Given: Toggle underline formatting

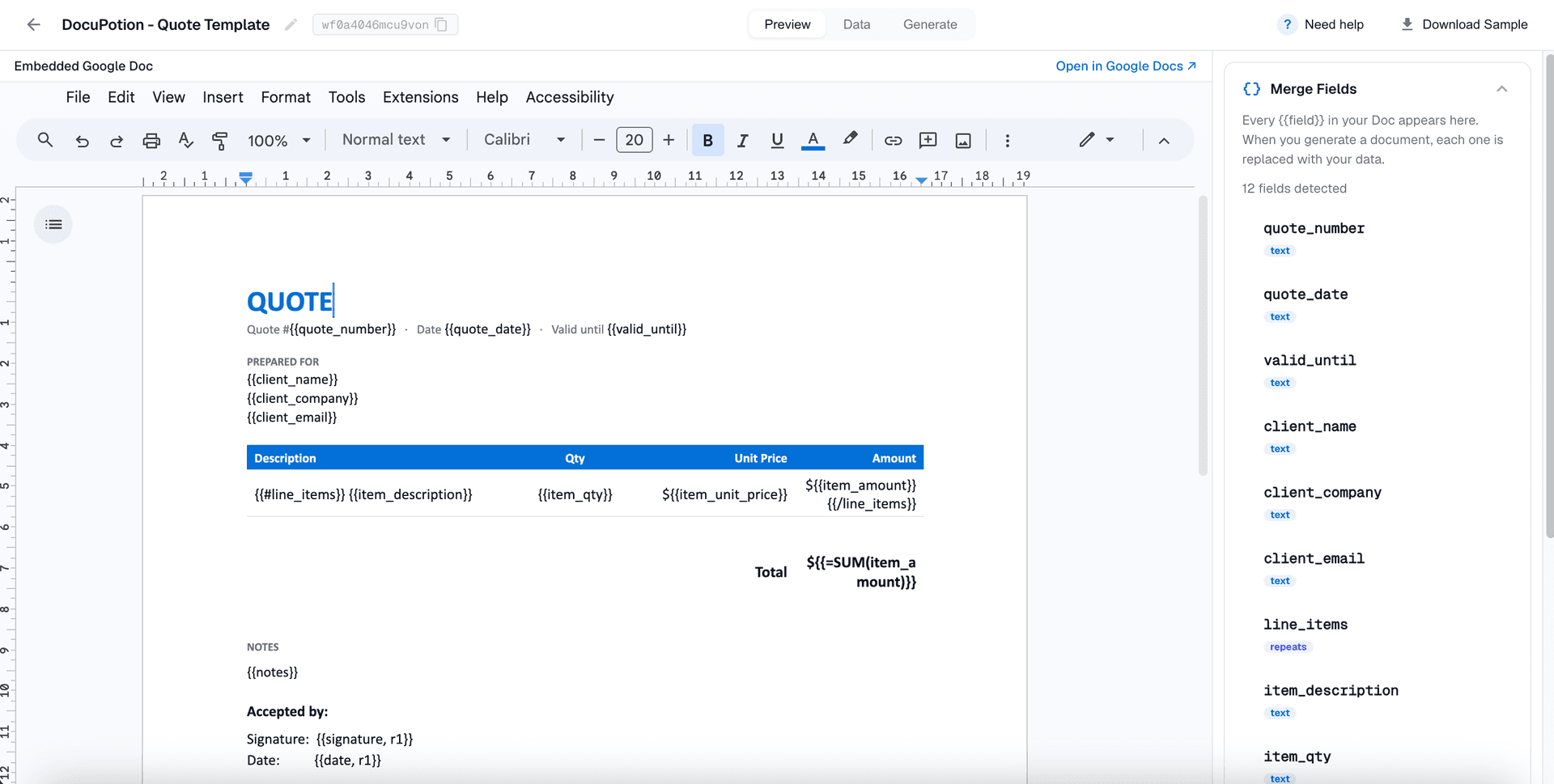Looking at the screenshot, I should click(x=777, y=141).
